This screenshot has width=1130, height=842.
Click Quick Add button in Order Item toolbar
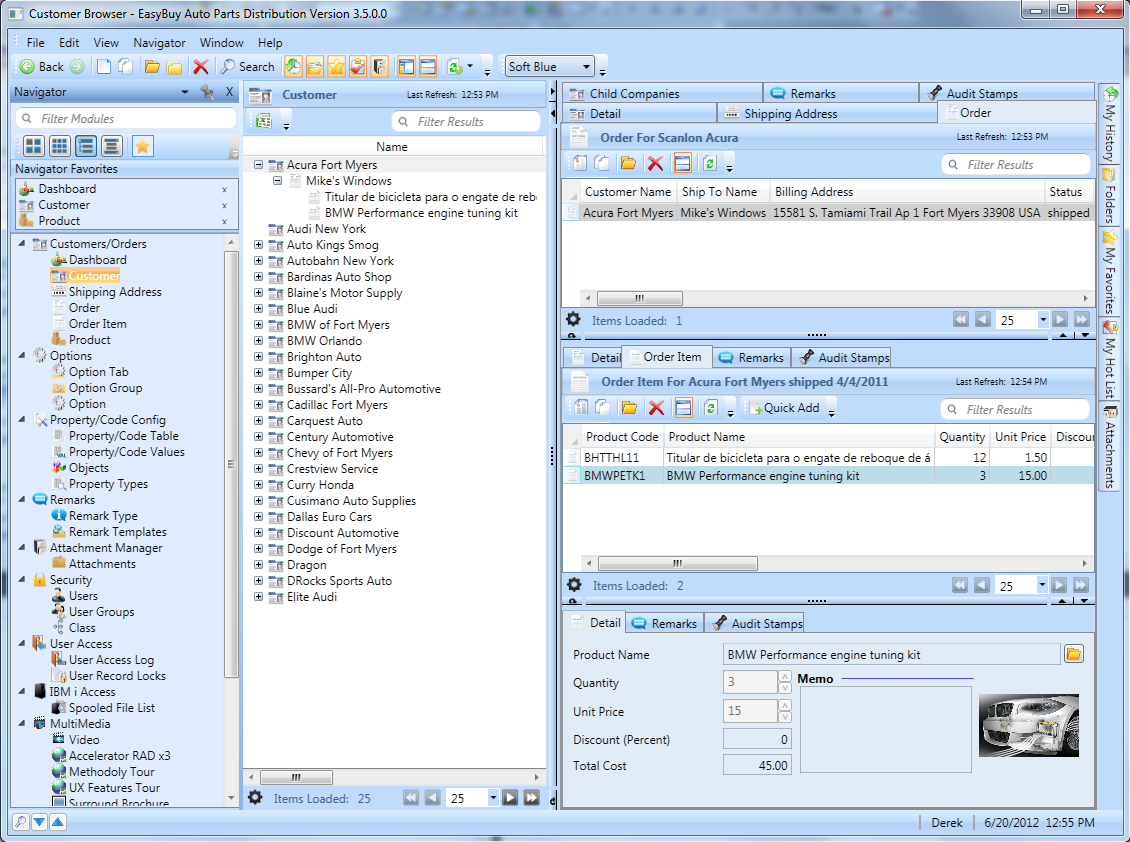pyautogui.click(x=785, y=408)
